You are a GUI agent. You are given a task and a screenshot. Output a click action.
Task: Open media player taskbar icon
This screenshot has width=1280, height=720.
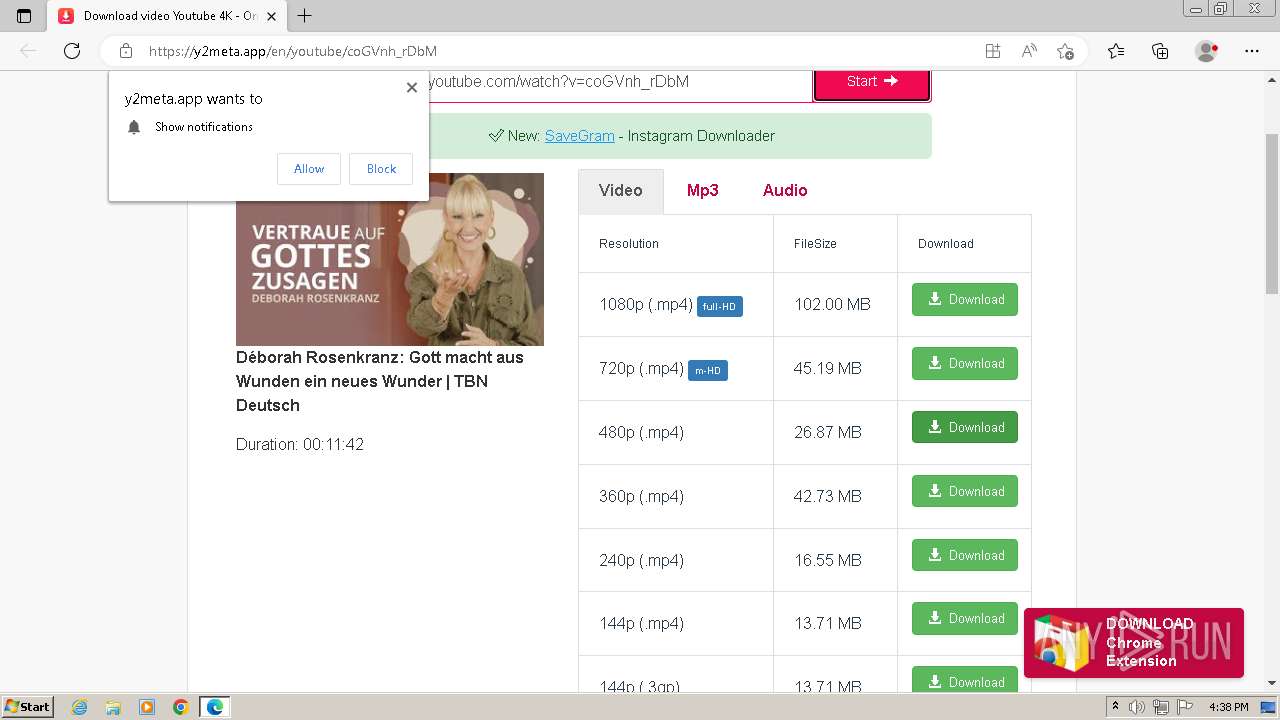147,707
